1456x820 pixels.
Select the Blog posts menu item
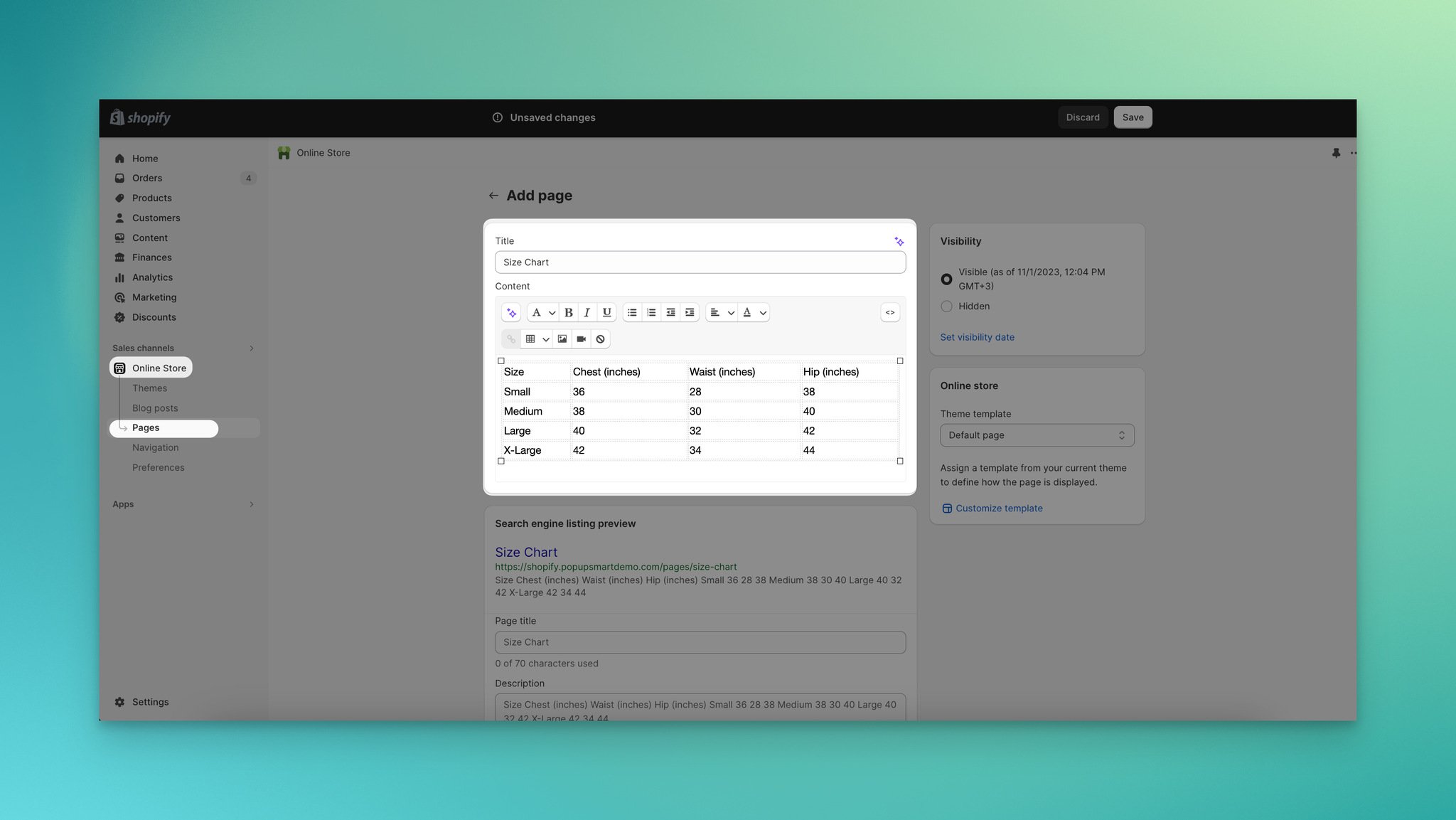point(155,408)
